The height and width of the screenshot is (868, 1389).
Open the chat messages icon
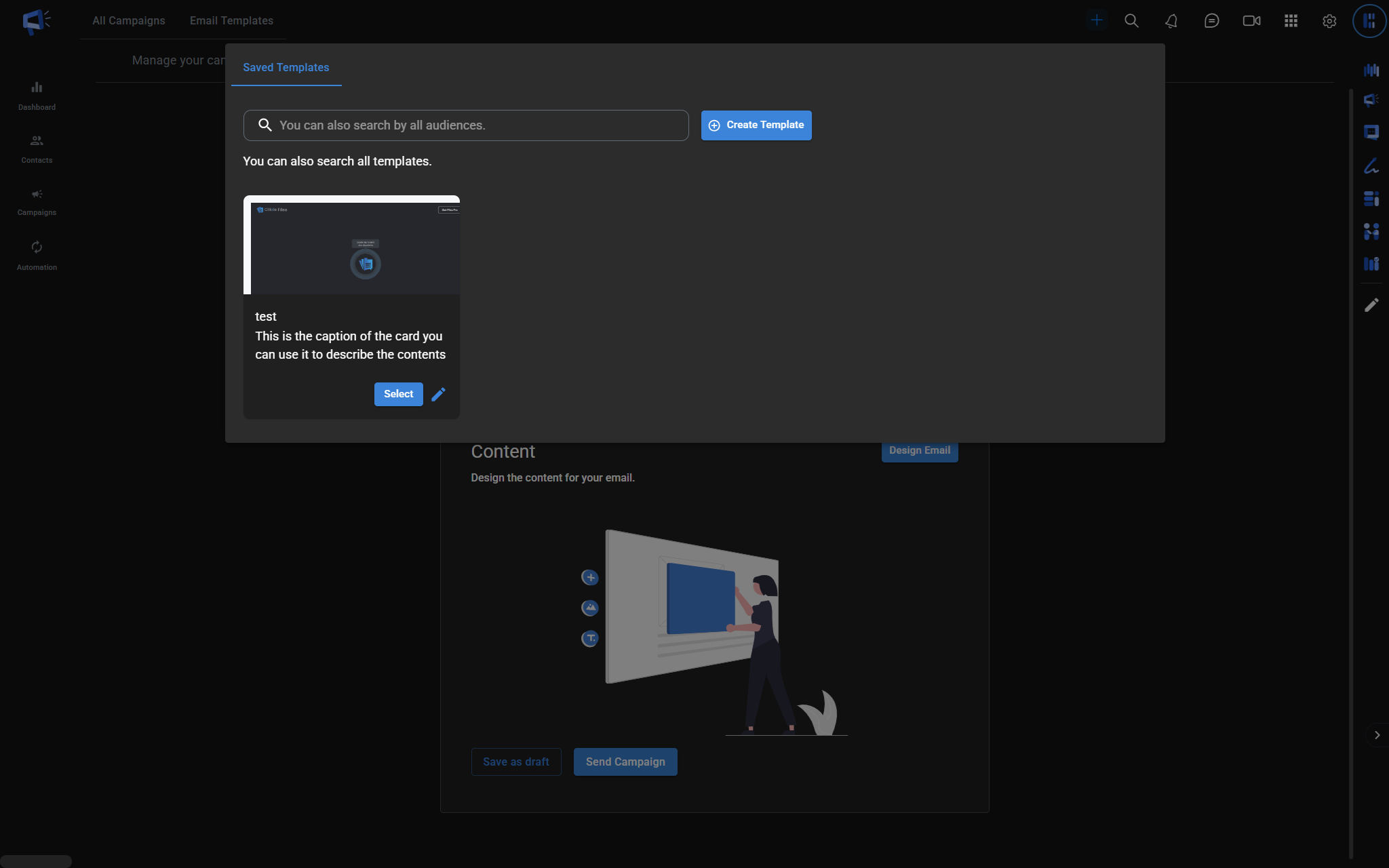[1211, 21]
